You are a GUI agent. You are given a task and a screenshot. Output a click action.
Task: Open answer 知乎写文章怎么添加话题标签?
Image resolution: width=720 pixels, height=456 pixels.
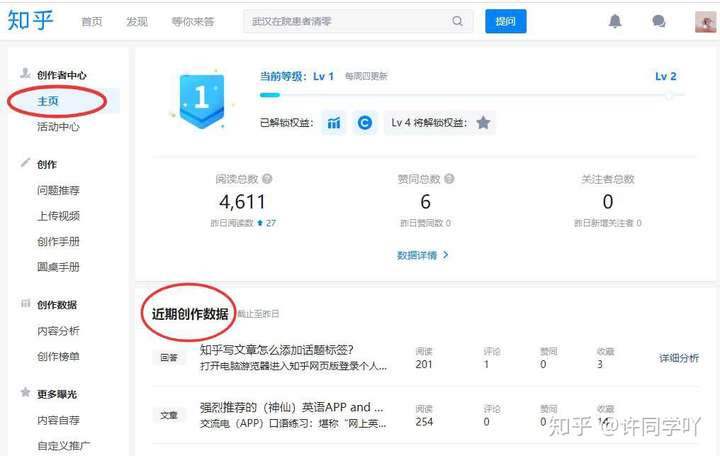(x=276, y=350)
